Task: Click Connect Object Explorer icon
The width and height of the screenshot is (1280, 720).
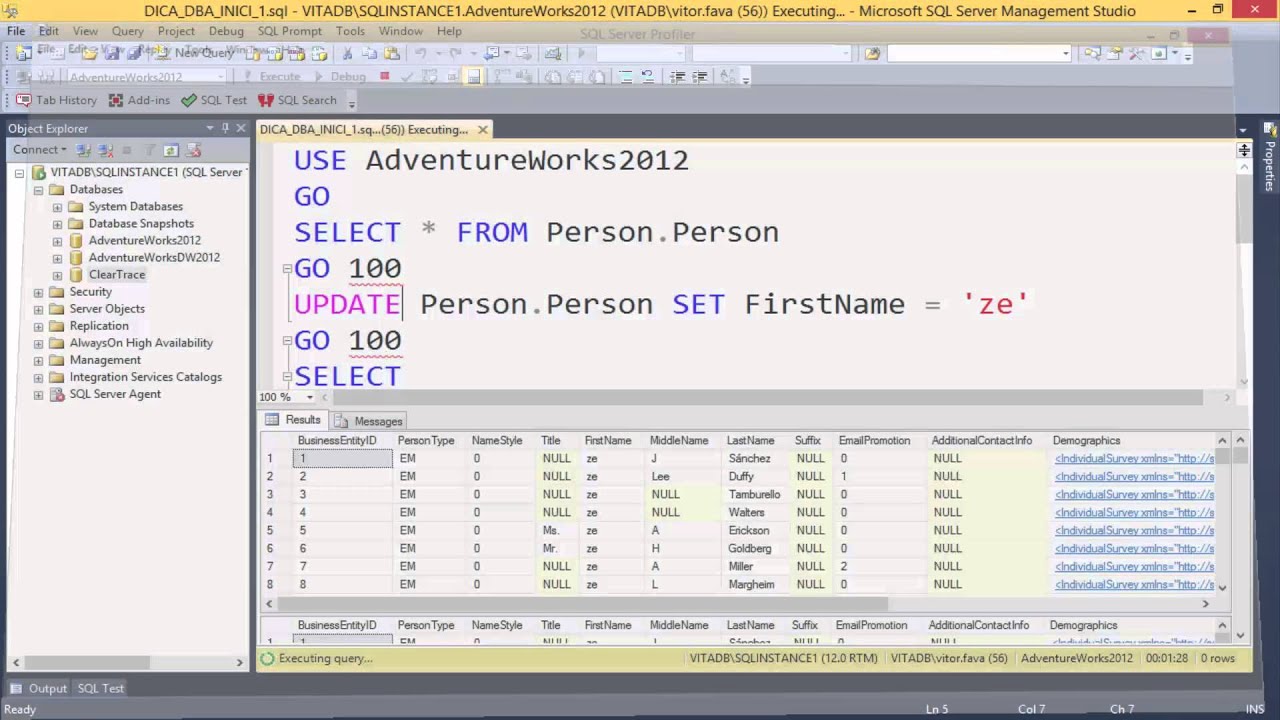Action: tap(84, 150)
